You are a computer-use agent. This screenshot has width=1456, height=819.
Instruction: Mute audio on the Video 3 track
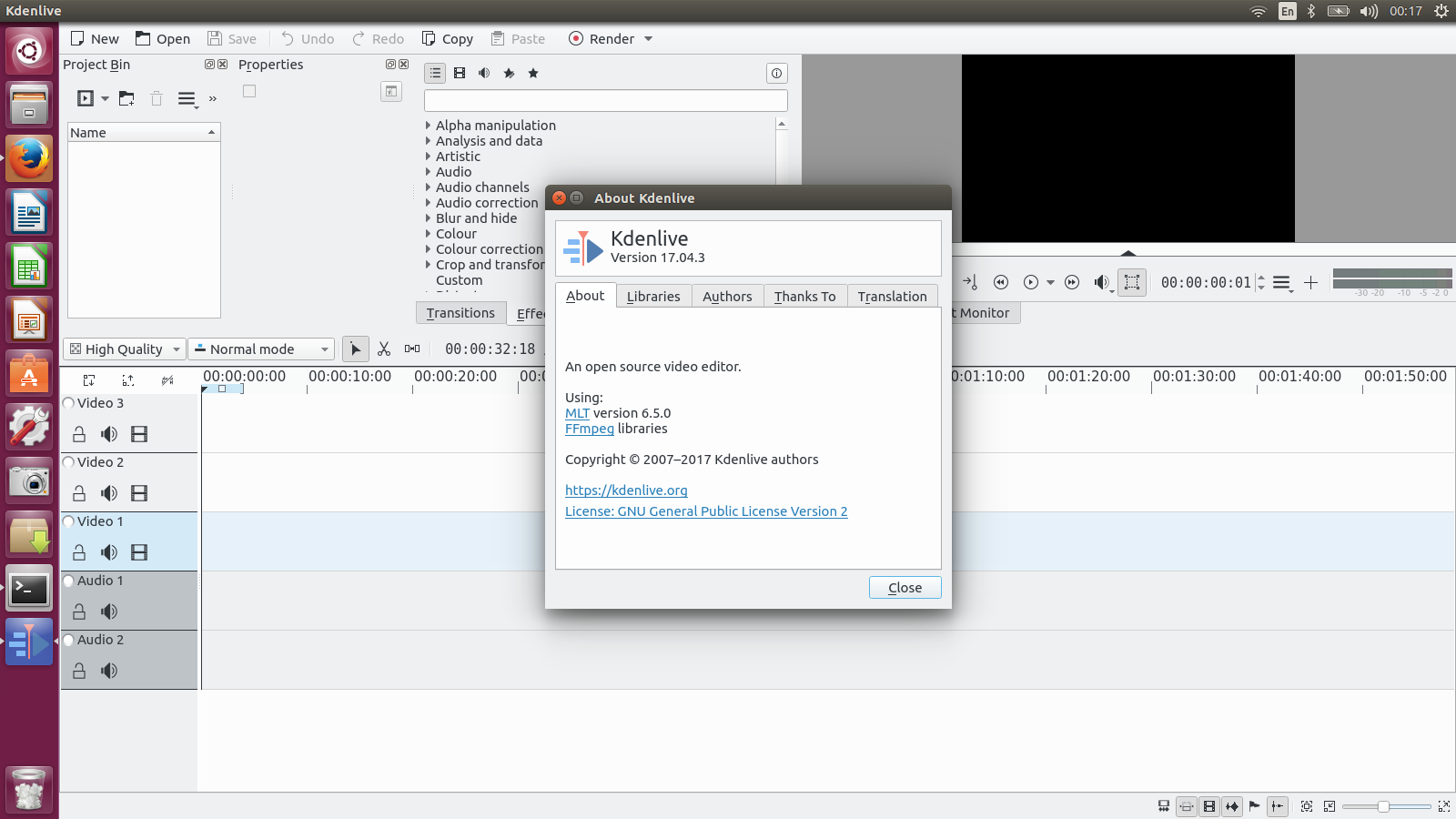coord(109,434)
